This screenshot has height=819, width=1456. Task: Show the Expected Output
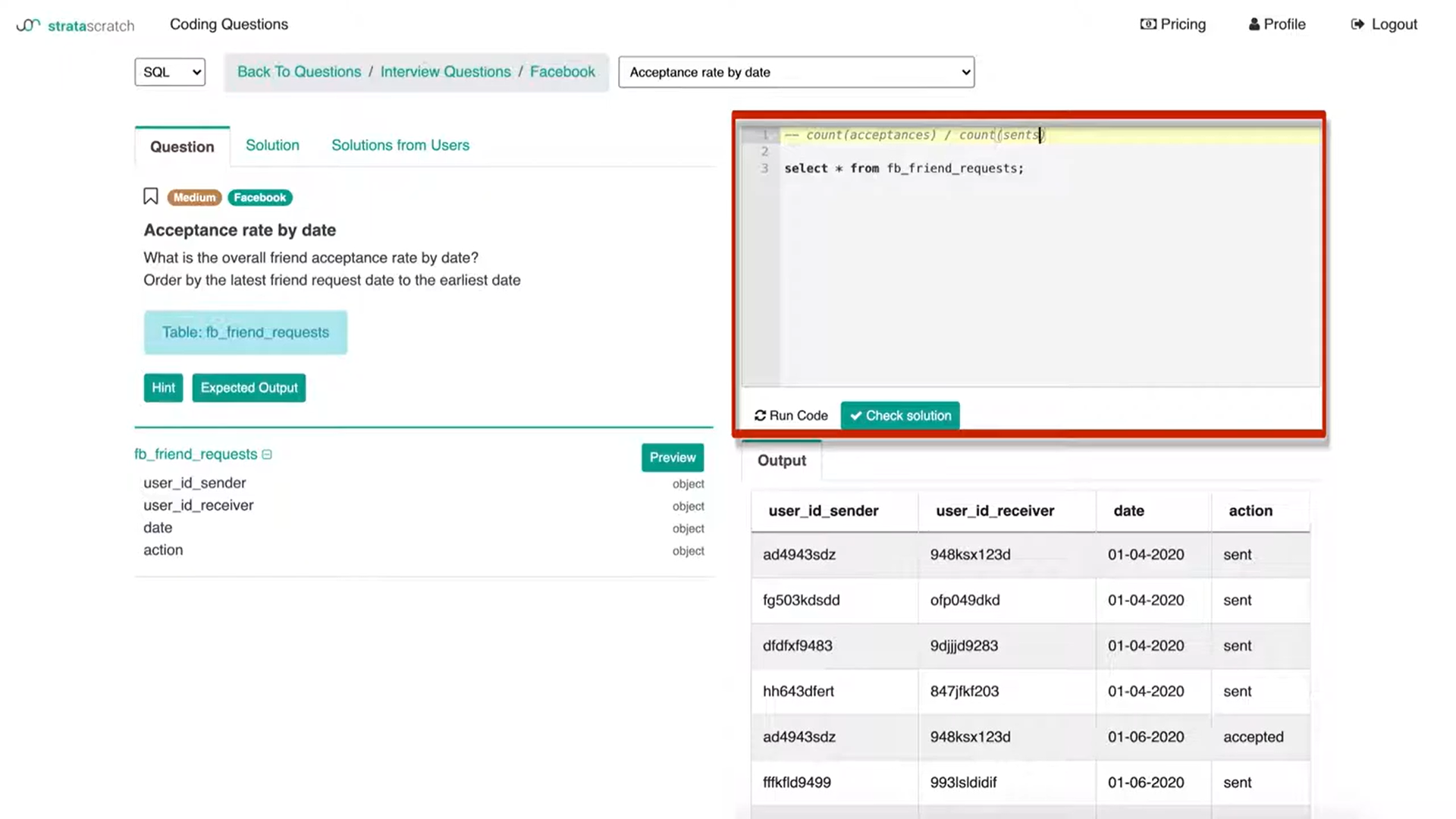tap(249, 388)
